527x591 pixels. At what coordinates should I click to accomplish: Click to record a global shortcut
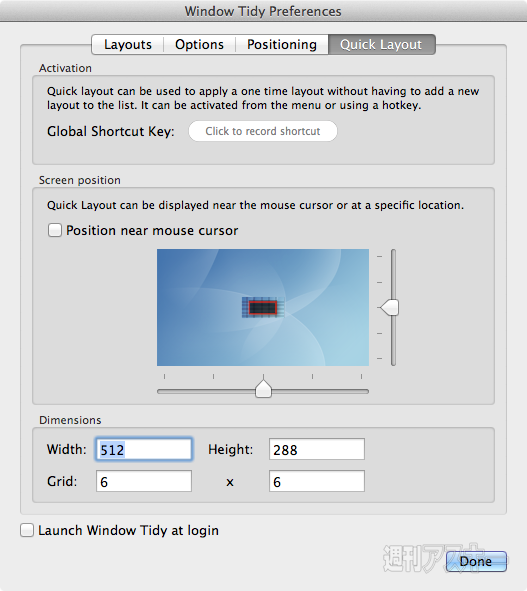tap(263, 131)
